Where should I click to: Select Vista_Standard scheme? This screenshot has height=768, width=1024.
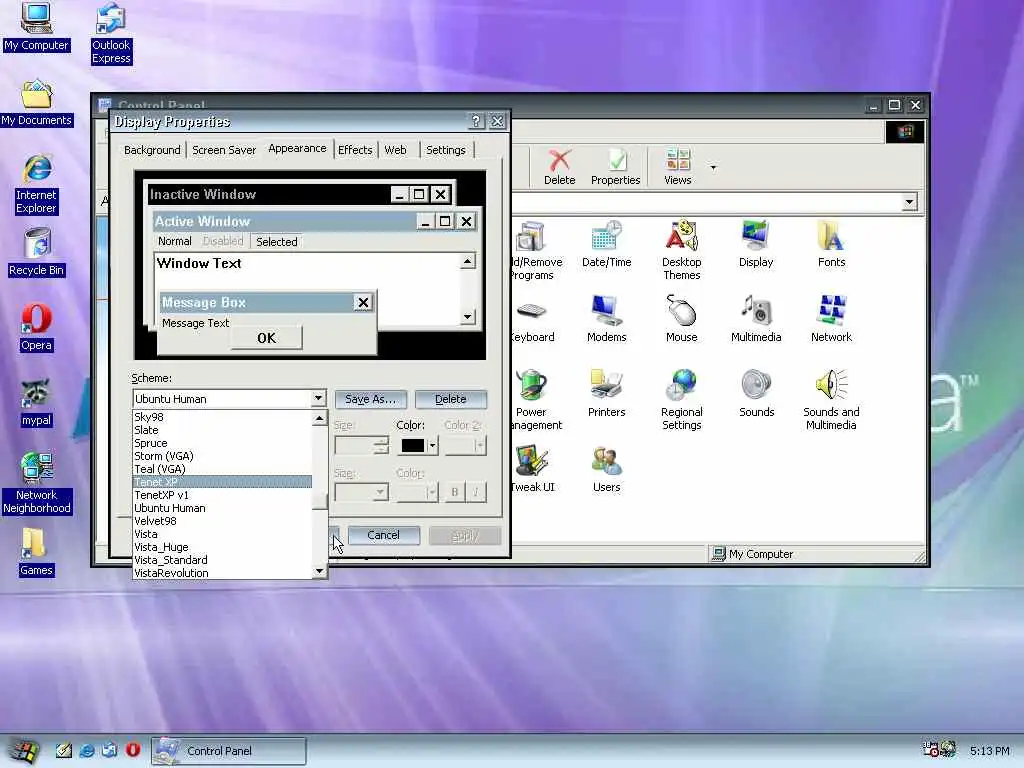[x=222, y=560]
